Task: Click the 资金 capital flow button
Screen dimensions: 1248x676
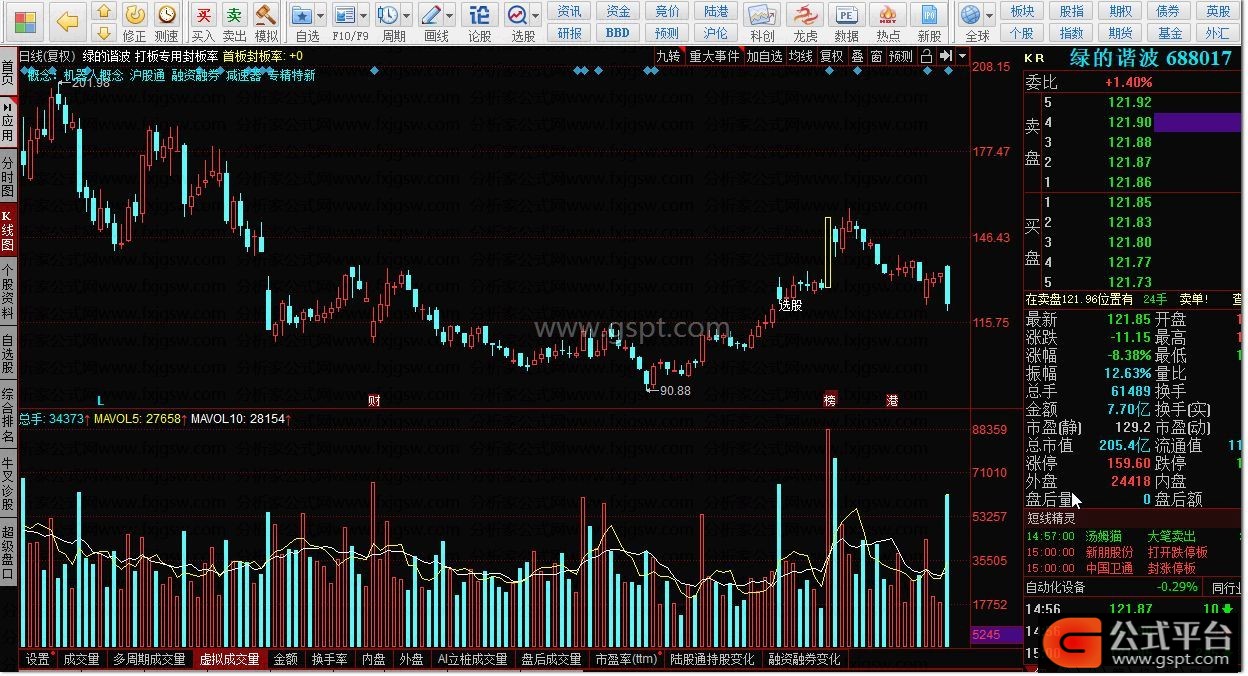Action: 619,11
